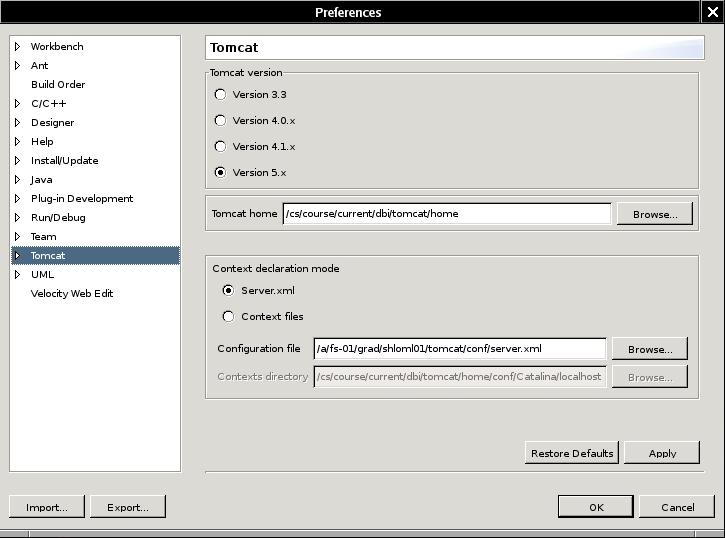Browse for the Tomcat home directory
The height and width of the screenshot is (538, 725).
pos(655,214)
